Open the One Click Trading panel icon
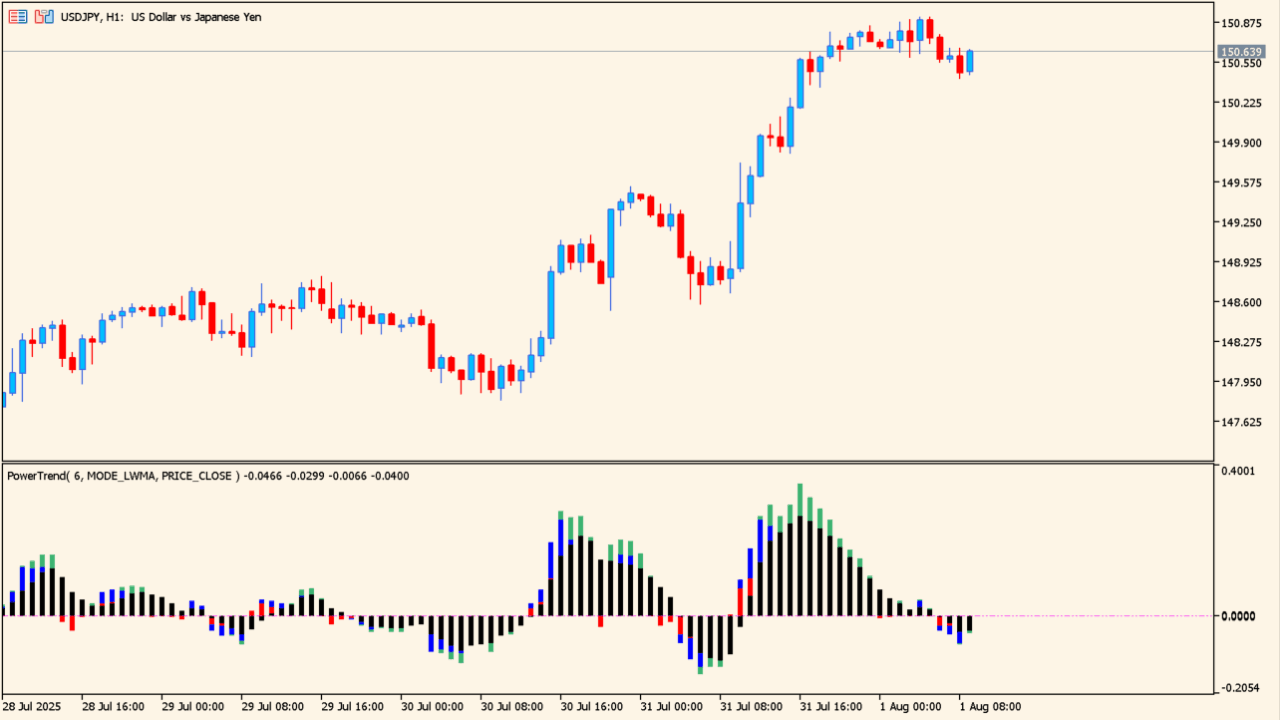 (x=18, y=17)
